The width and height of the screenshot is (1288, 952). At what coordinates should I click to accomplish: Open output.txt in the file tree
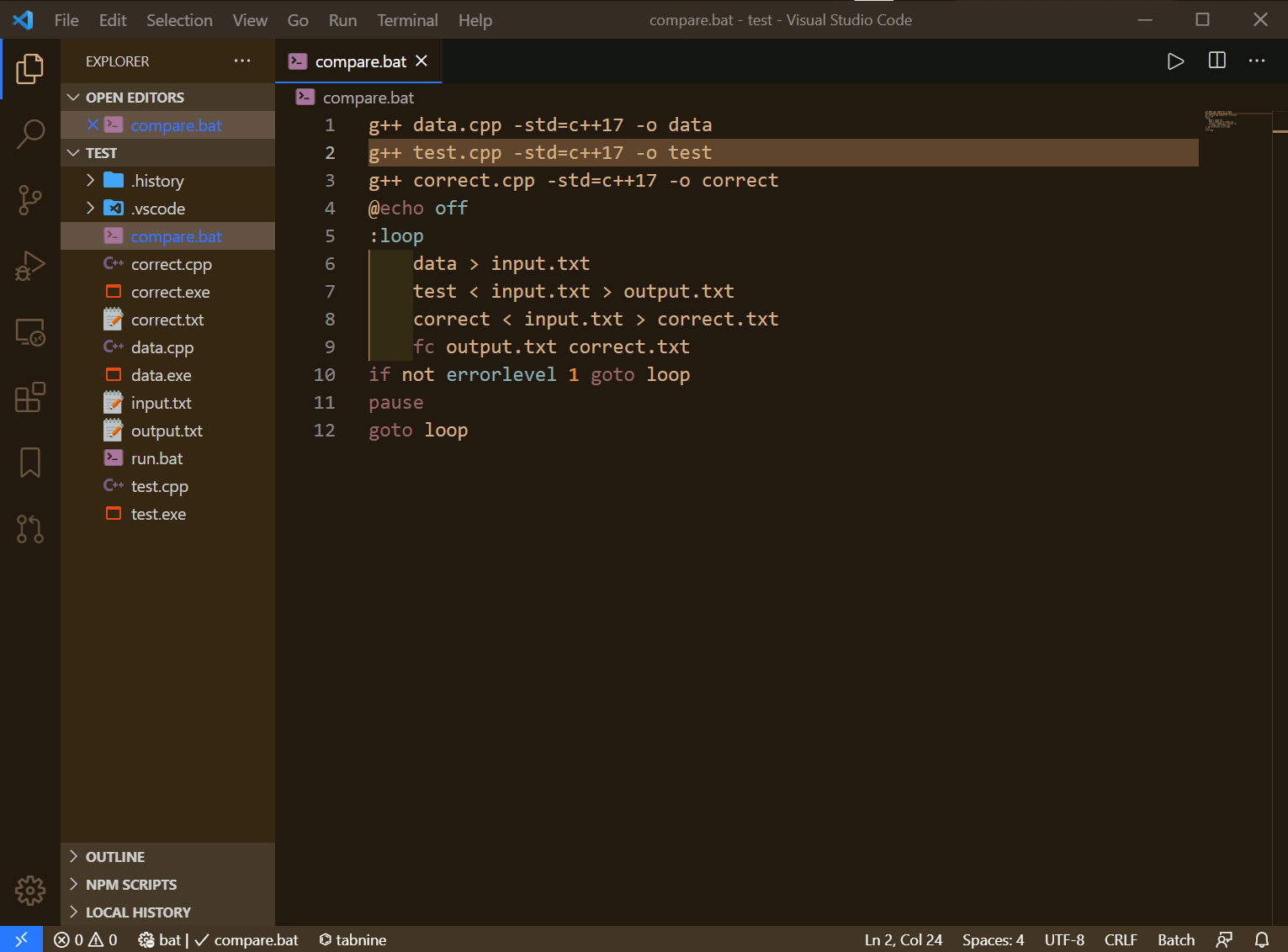[x=167, y=431]
